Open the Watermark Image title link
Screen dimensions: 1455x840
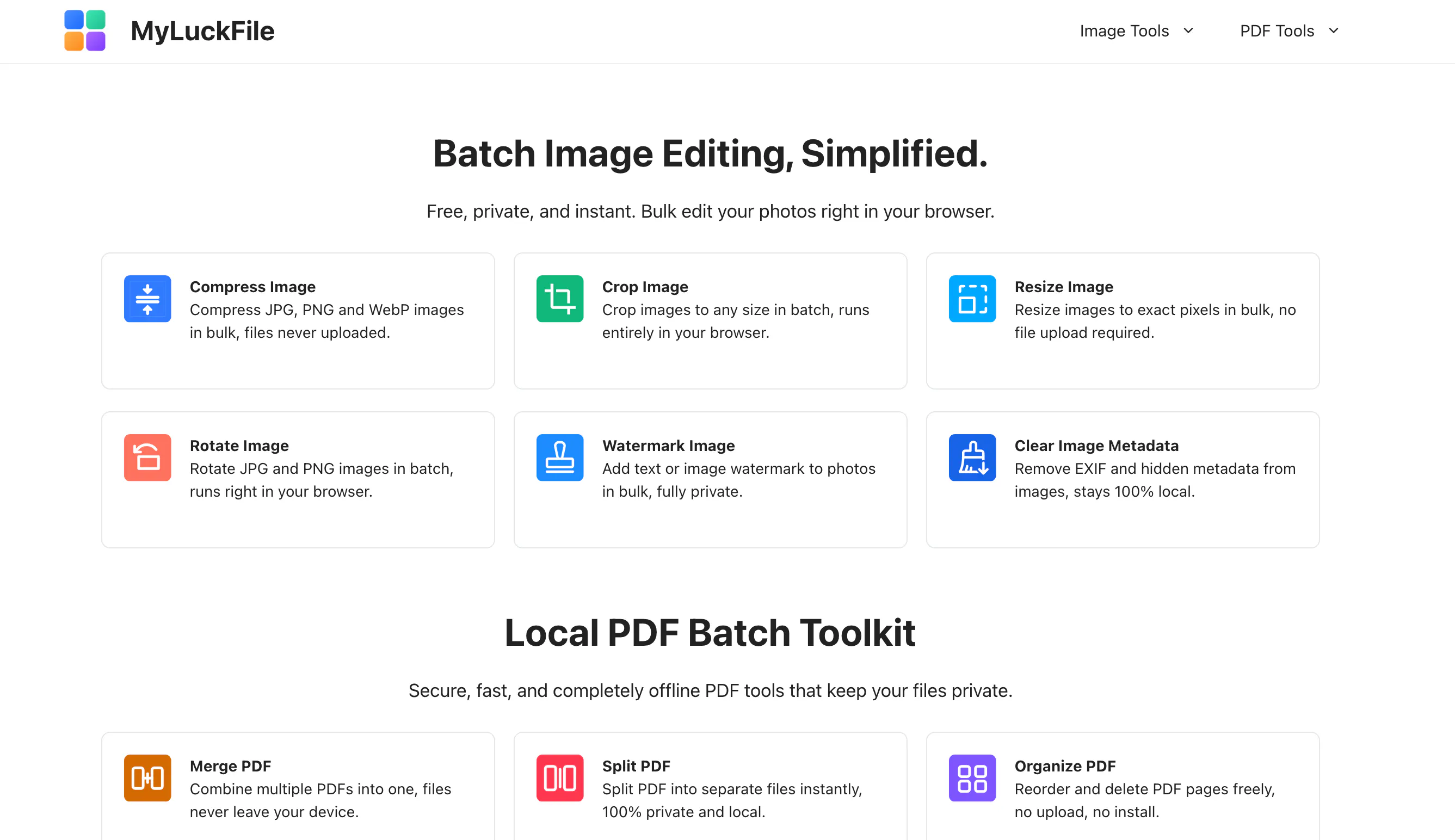click(x=669, y=446)
